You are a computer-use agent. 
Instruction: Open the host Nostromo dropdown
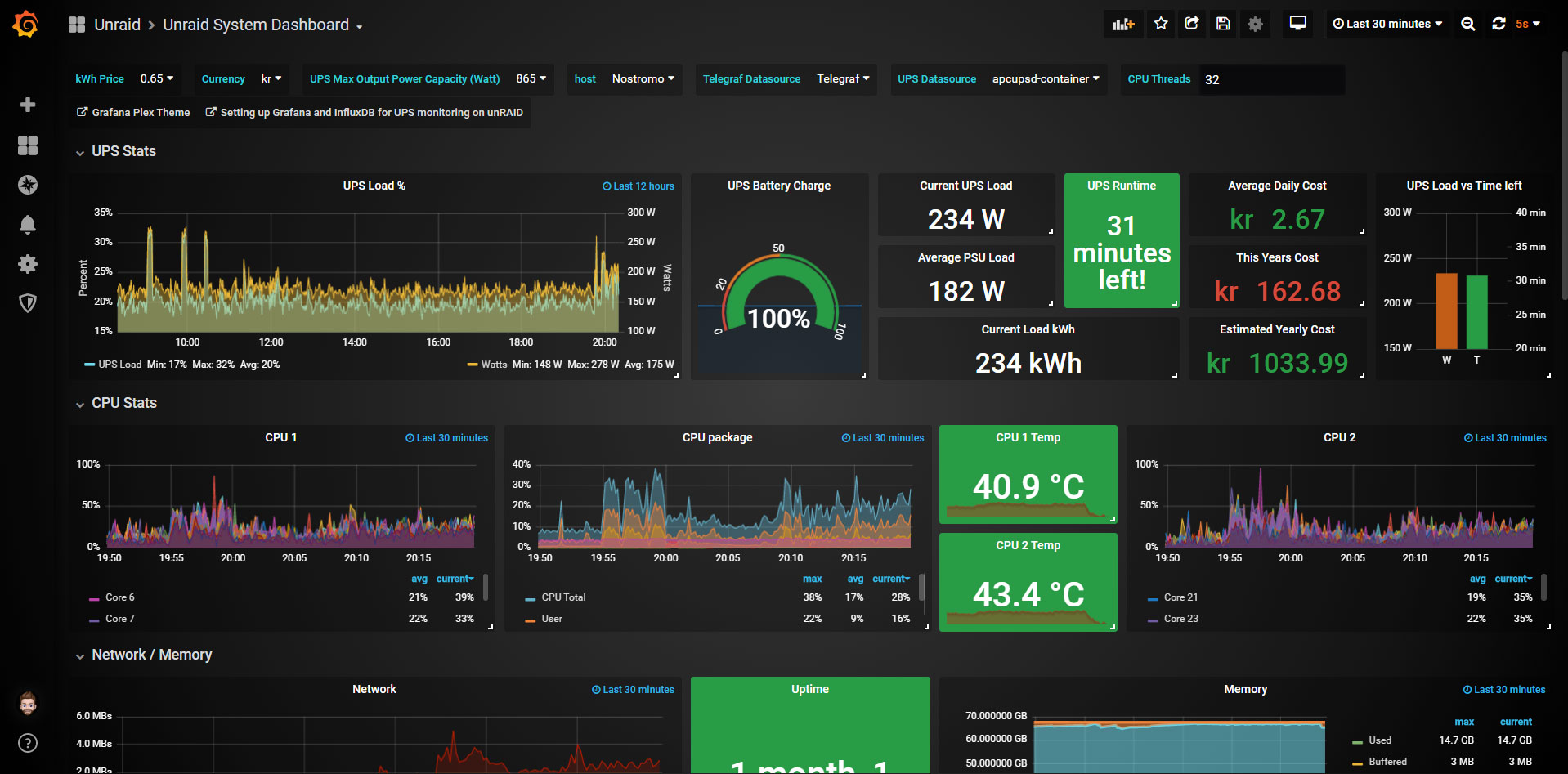(643, 79)
